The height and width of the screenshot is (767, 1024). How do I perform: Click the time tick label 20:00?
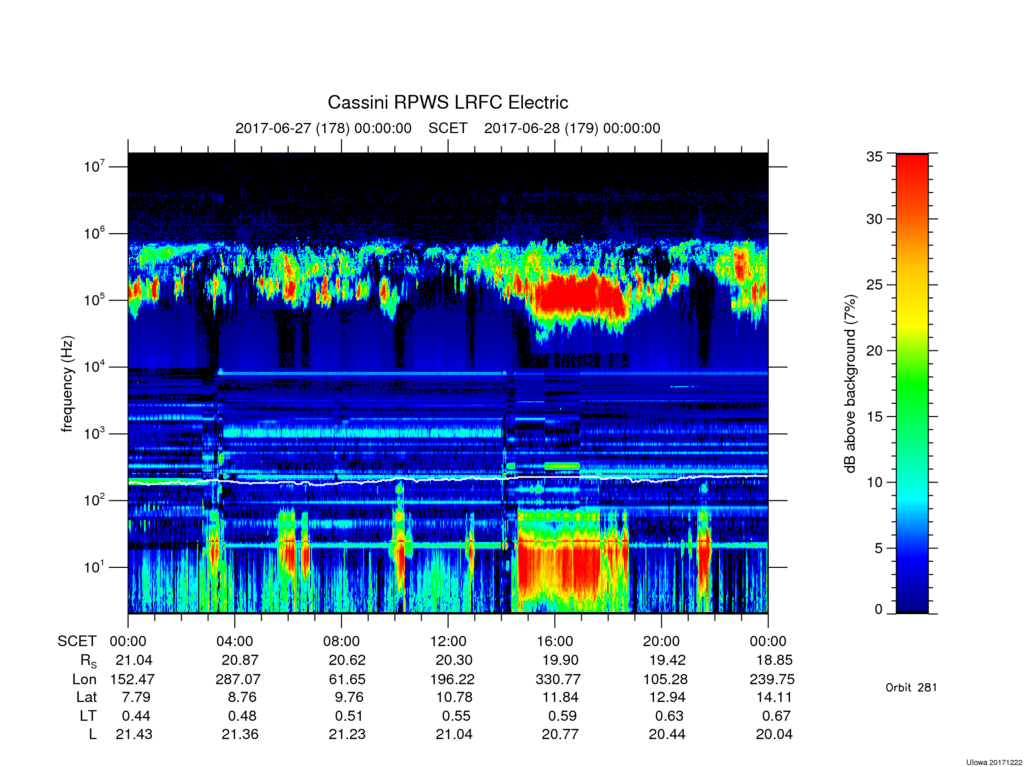pos(662,642)
